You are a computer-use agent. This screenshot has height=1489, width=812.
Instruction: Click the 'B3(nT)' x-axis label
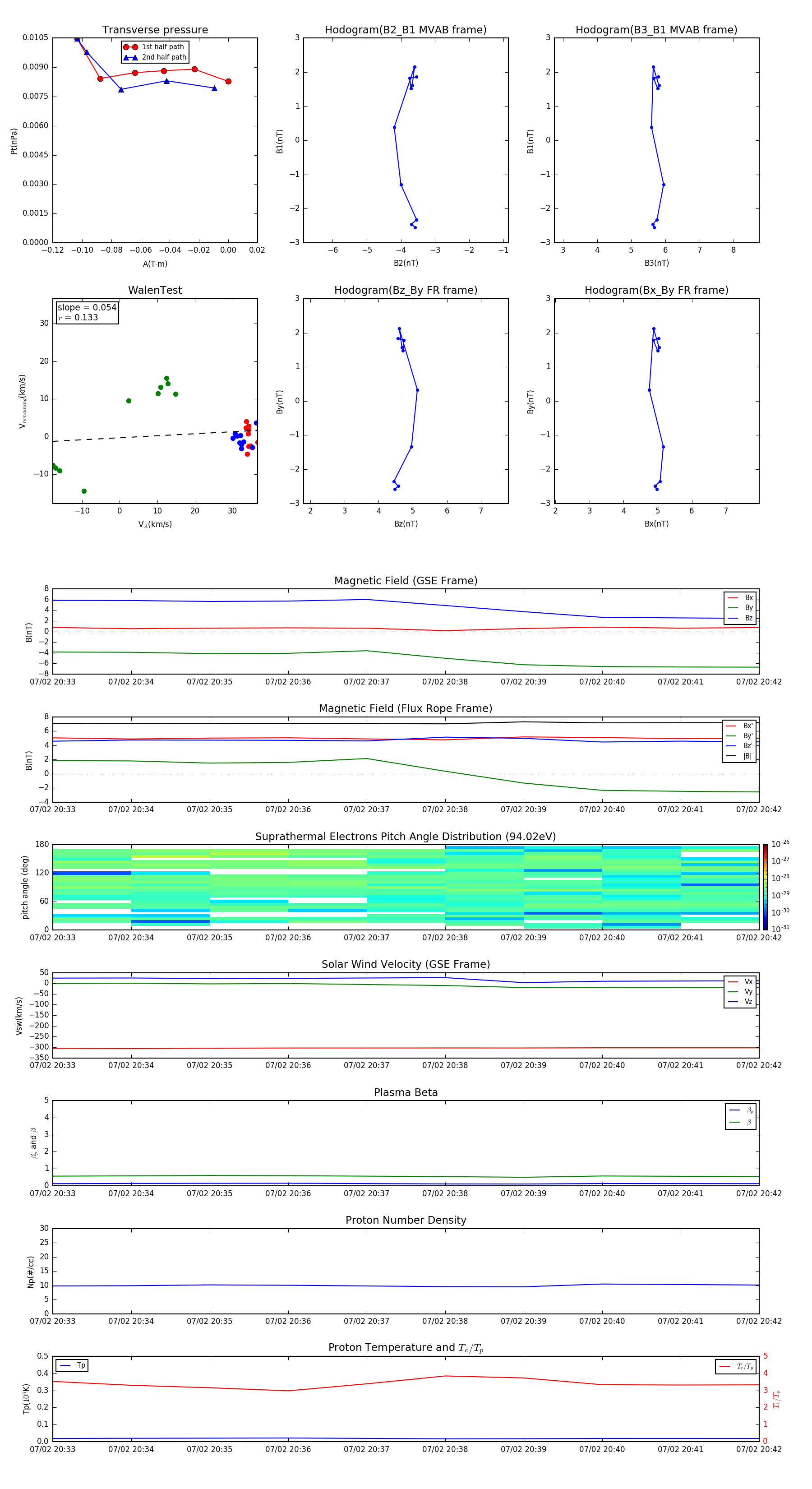pos(656,263)
